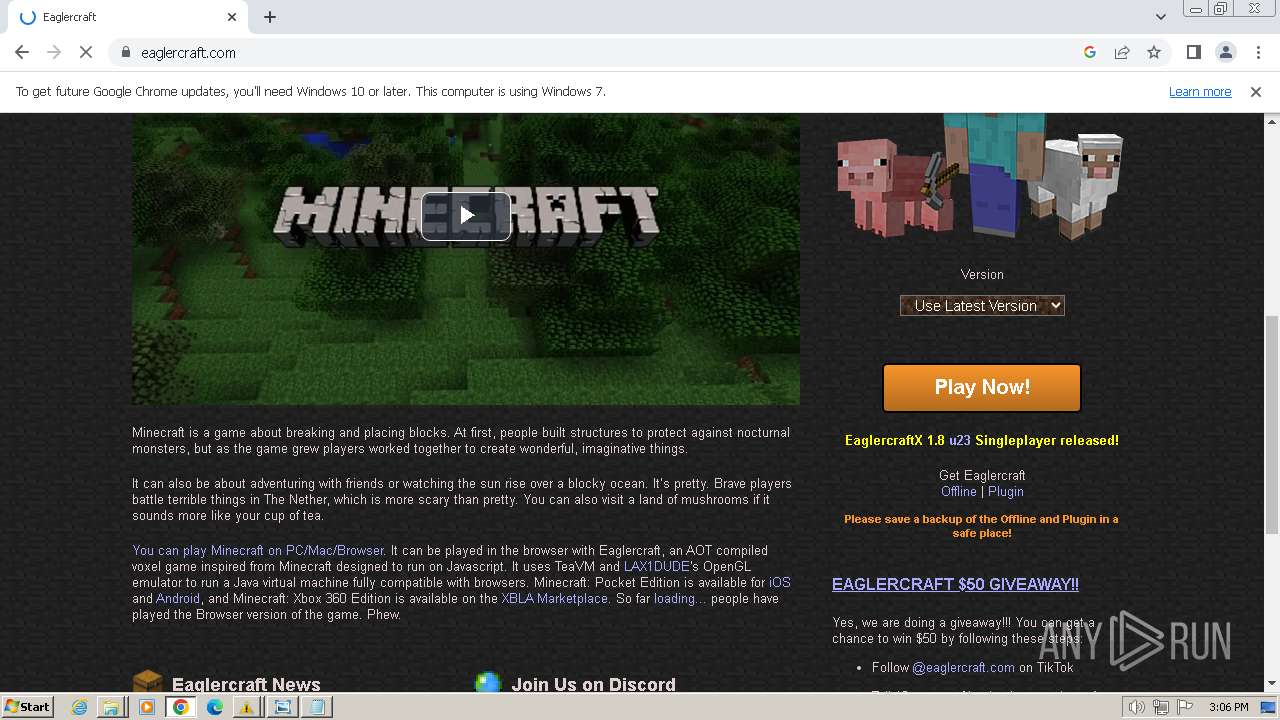Click the scrollbar down arrow
The width and height of the screenshot is (1280, 720).
[1271, 684]
